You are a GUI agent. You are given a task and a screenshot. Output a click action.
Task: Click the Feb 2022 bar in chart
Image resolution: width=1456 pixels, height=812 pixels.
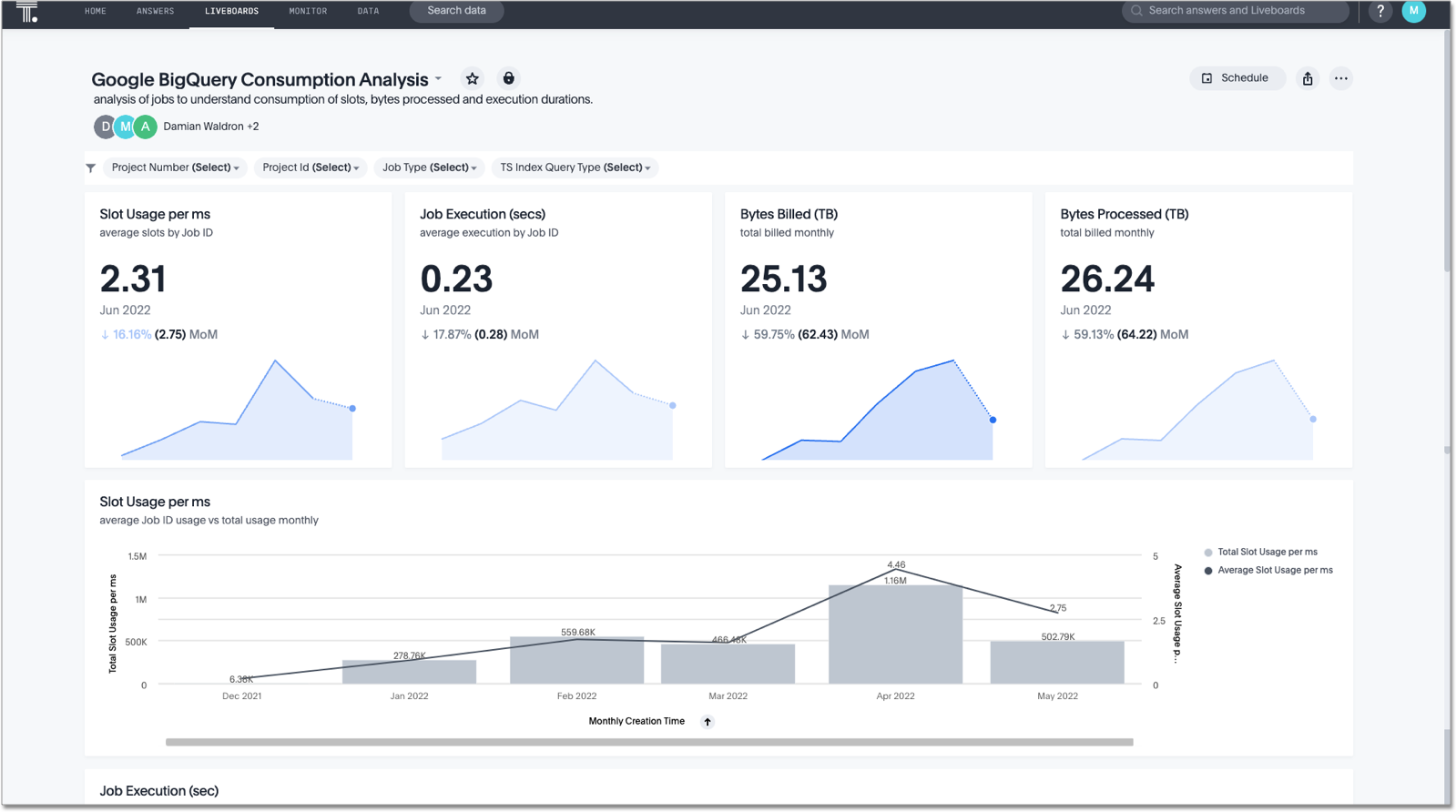pos(576,660)
